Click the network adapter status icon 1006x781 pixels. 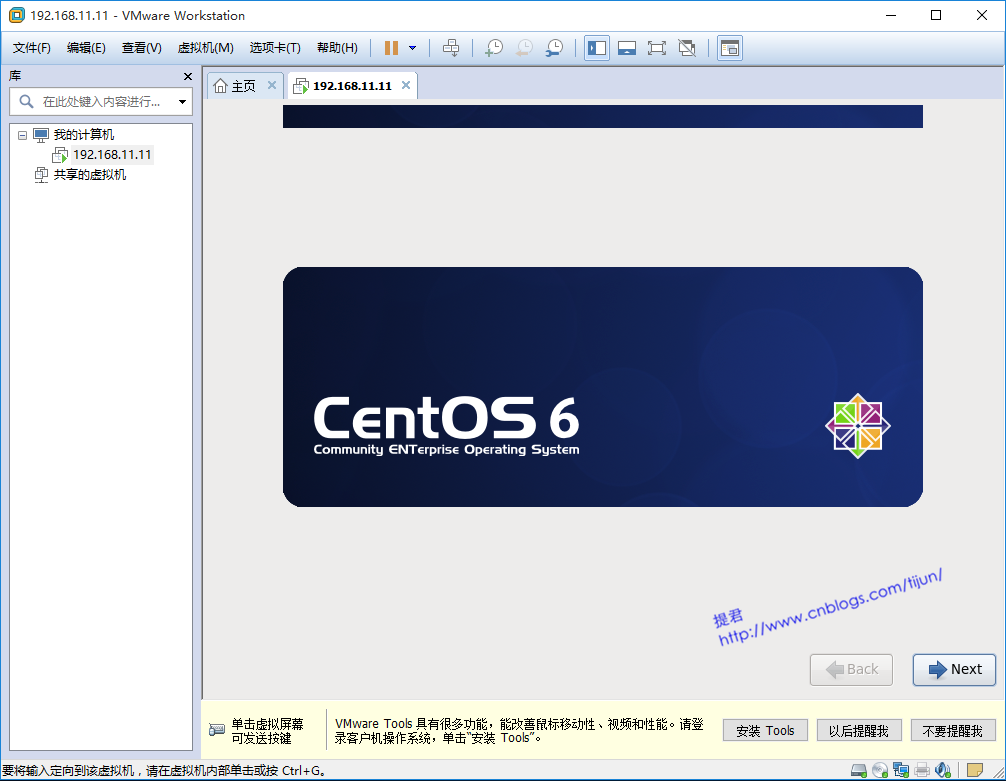(901, 770)
